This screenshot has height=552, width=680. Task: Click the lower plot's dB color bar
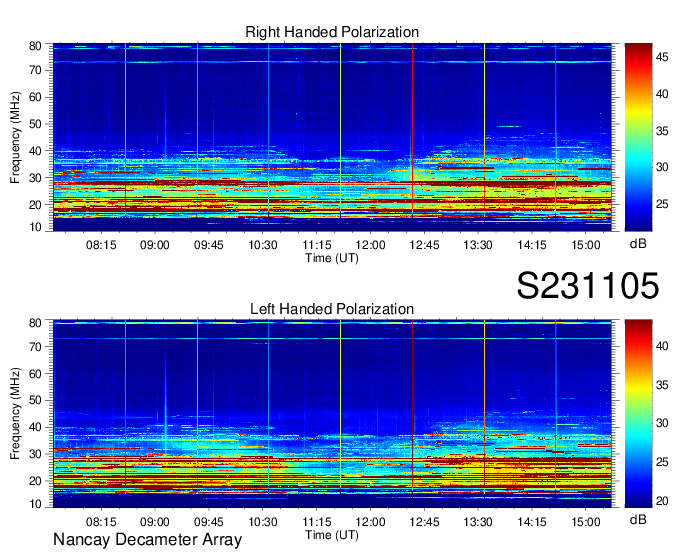pos(638,414)
